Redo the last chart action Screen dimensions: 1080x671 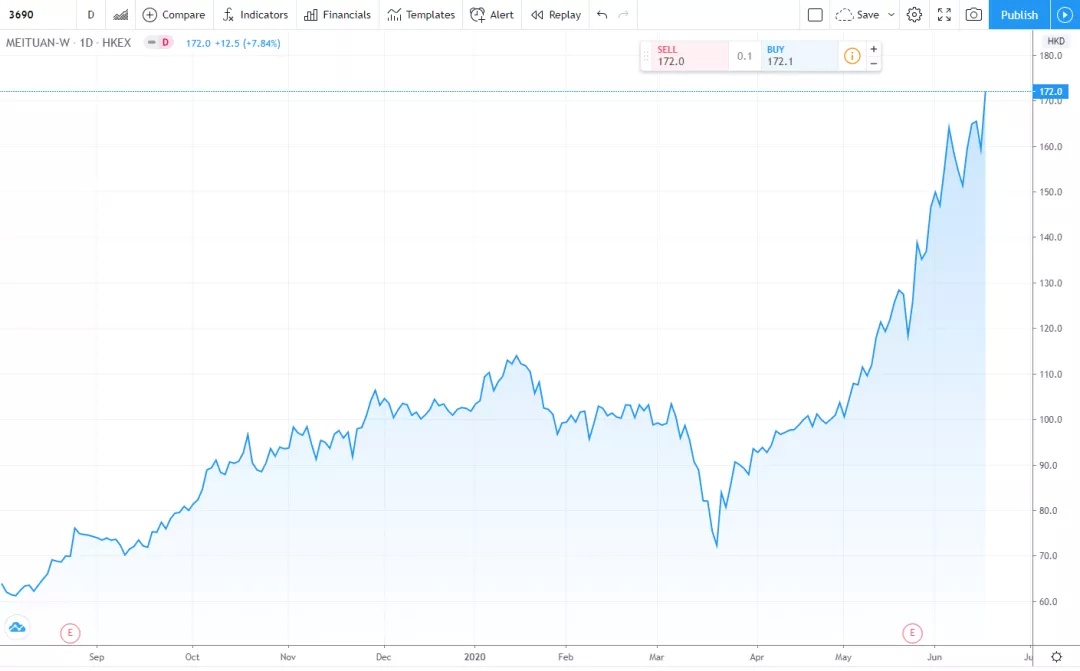(623, 14)
